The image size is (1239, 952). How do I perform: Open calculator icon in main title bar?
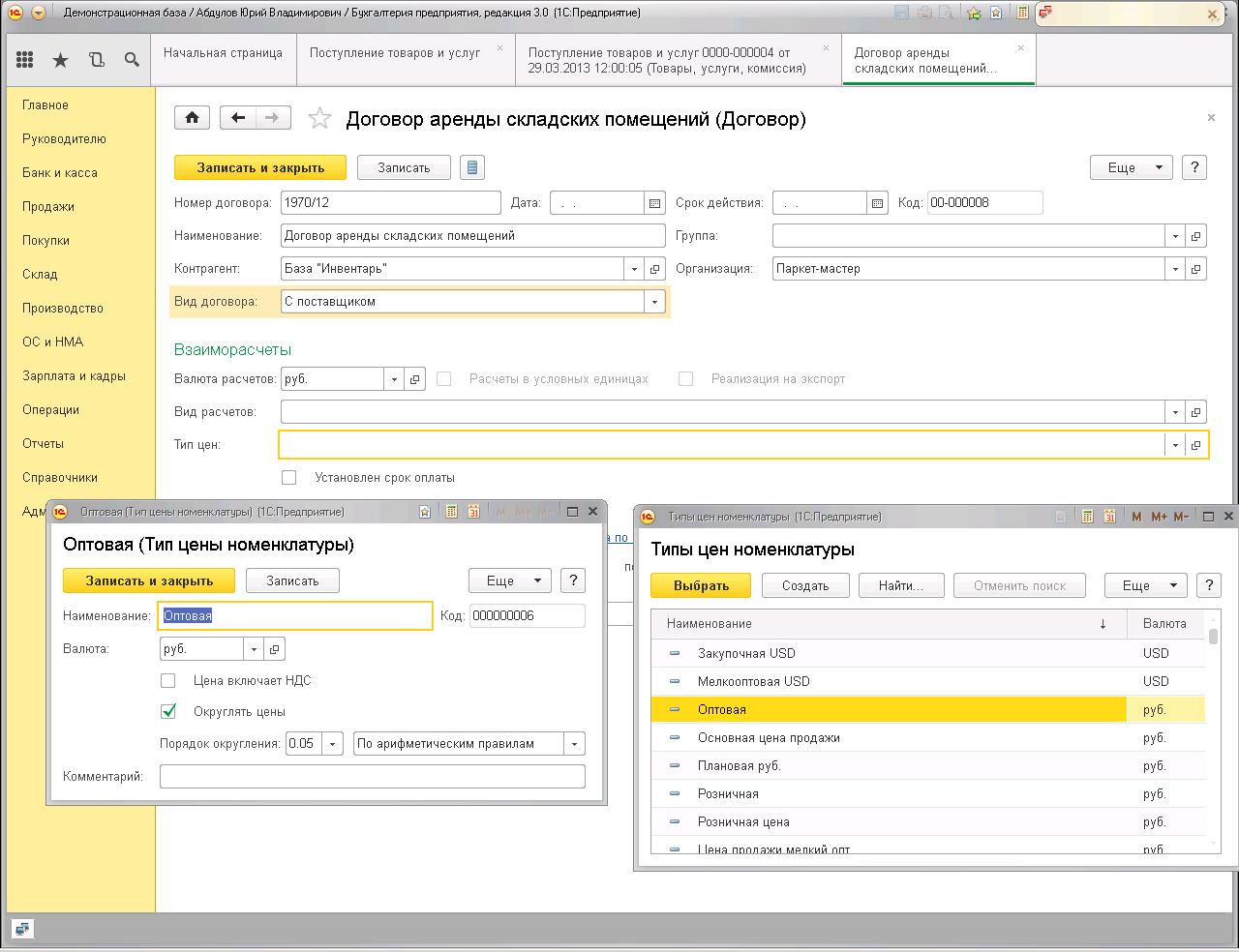[x=1022, y=13]
